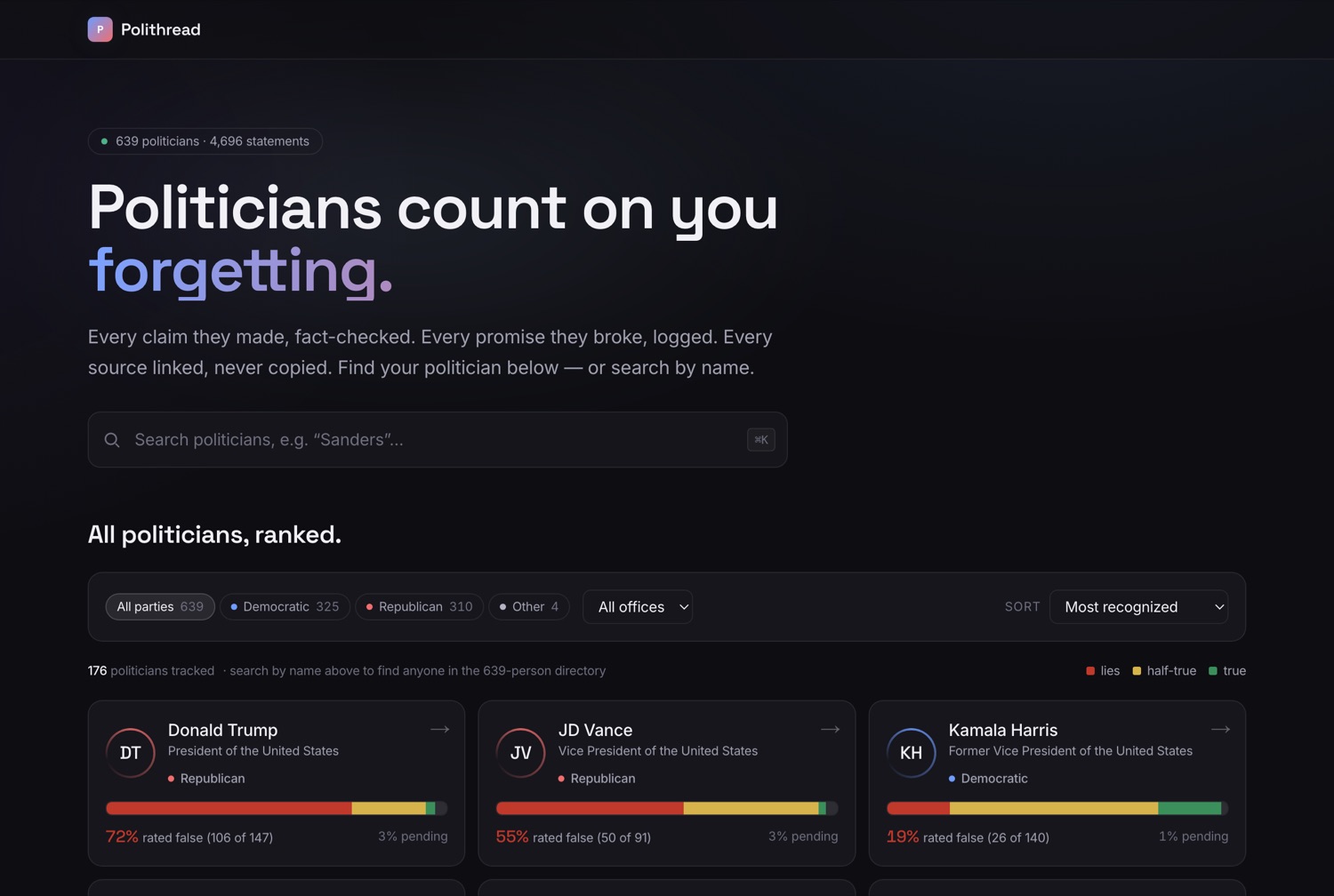Viewport: 1334px width, 896px height.
Task: Click the arrow on JD Vance card
Action: coord(830,730)
